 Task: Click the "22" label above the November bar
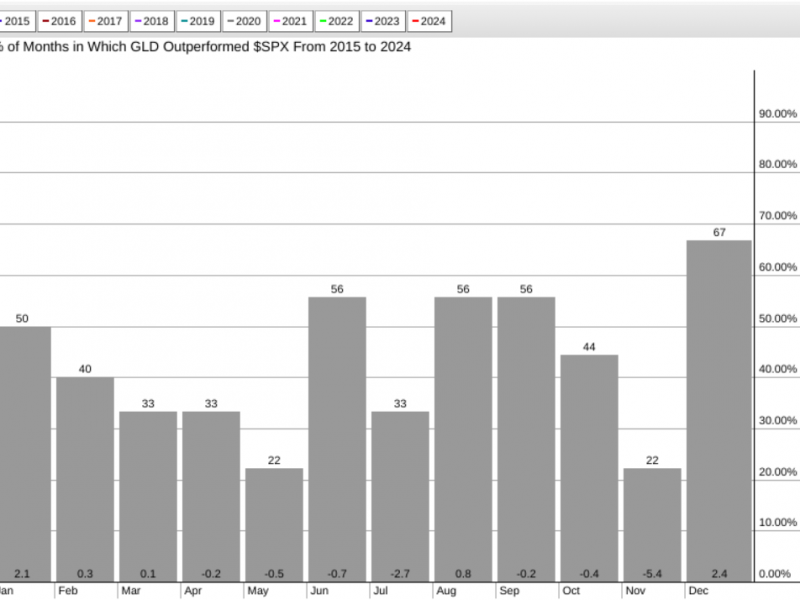pyautogui.click(x=652, y=460)
